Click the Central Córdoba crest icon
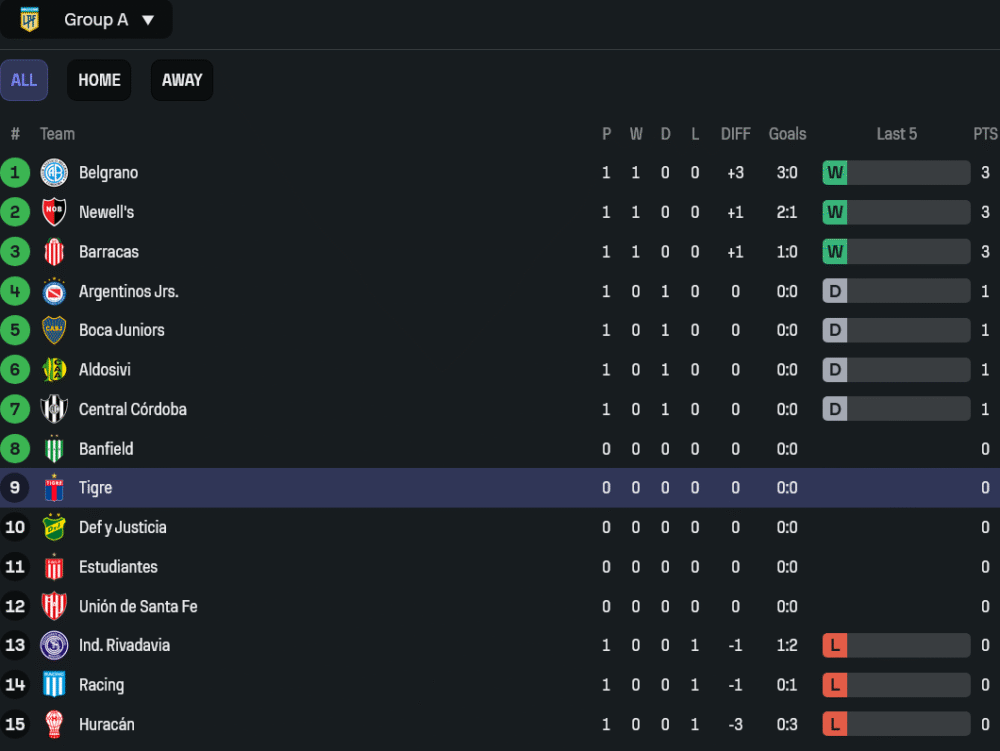Viewport: 1000px width, 751px height. (54, 409)
